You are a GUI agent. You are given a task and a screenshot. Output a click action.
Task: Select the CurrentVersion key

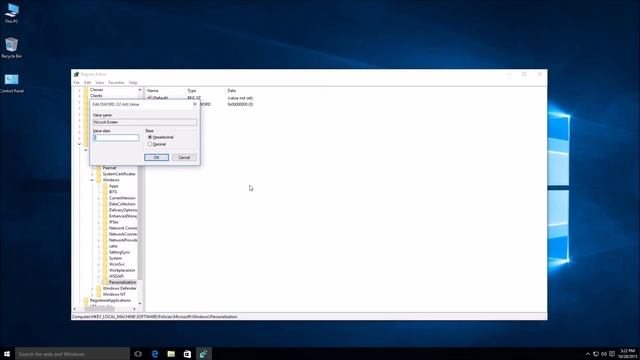point(122,198)
